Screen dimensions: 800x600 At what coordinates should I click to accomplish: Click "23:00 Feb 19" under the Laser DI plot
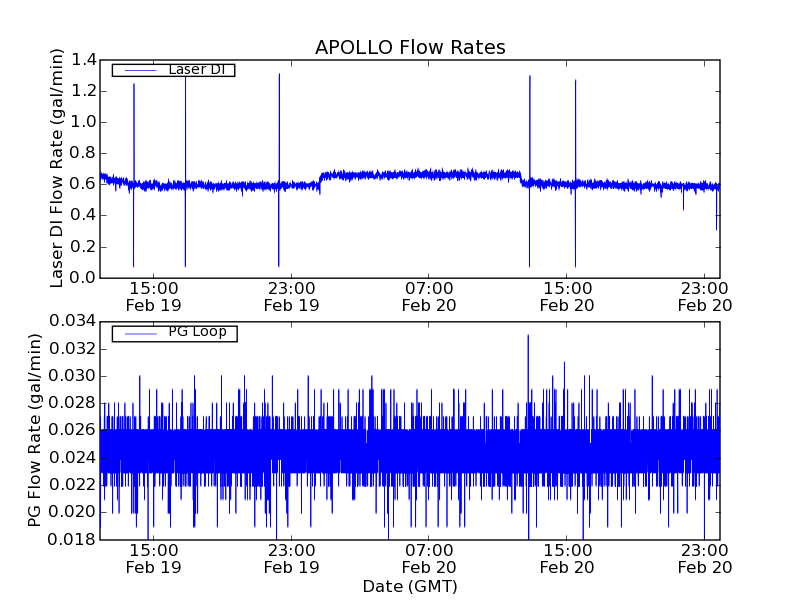pyautogui.click(x=291, y=297)
